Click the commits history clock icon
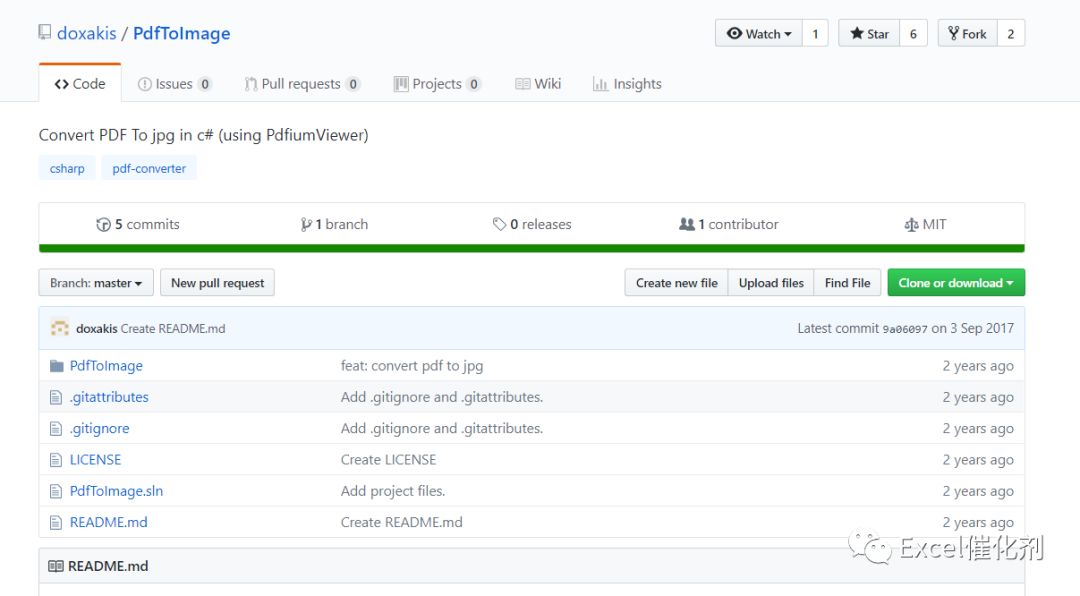 tap(103, 225)
